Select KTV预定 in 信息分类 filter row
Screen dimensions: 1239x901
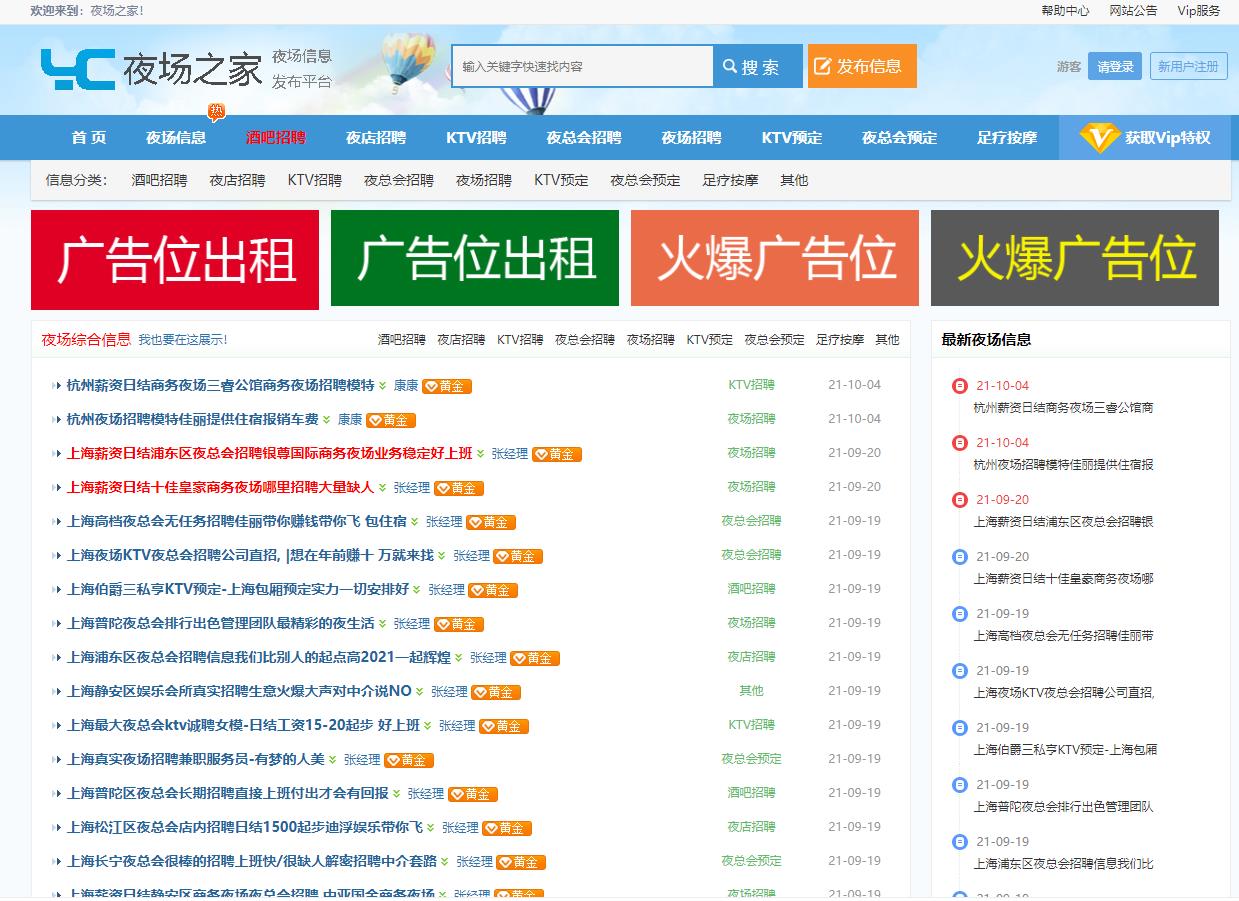(x=561, y=181)
